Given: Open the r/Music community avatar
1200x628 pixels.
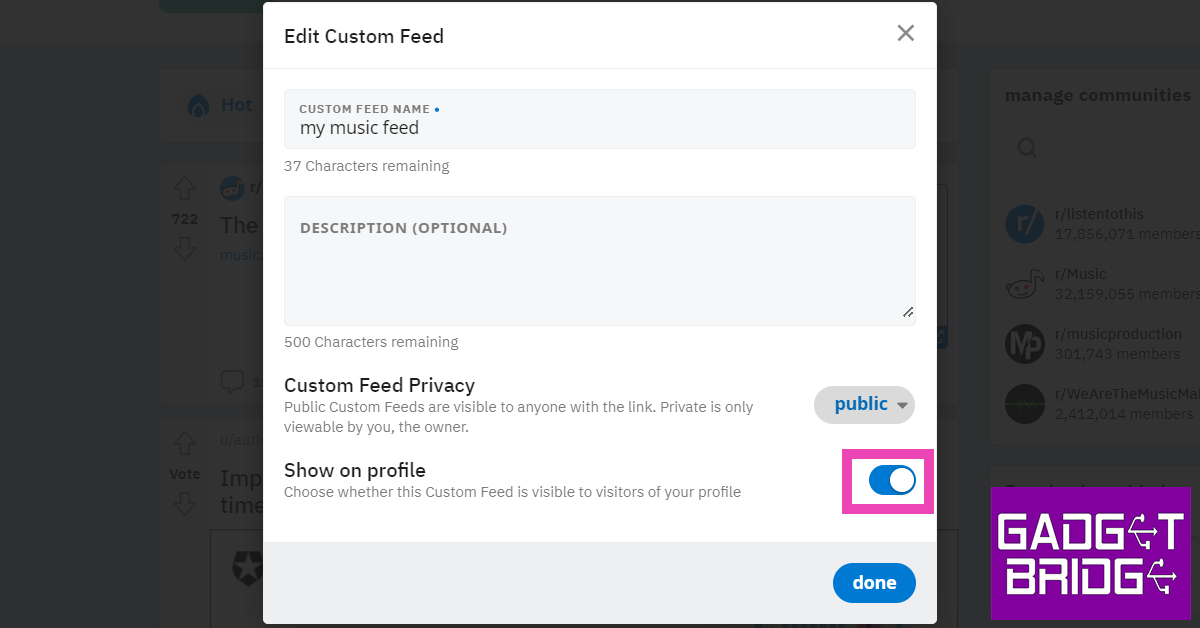Looking at the screenshot, I should [1024, 284].
